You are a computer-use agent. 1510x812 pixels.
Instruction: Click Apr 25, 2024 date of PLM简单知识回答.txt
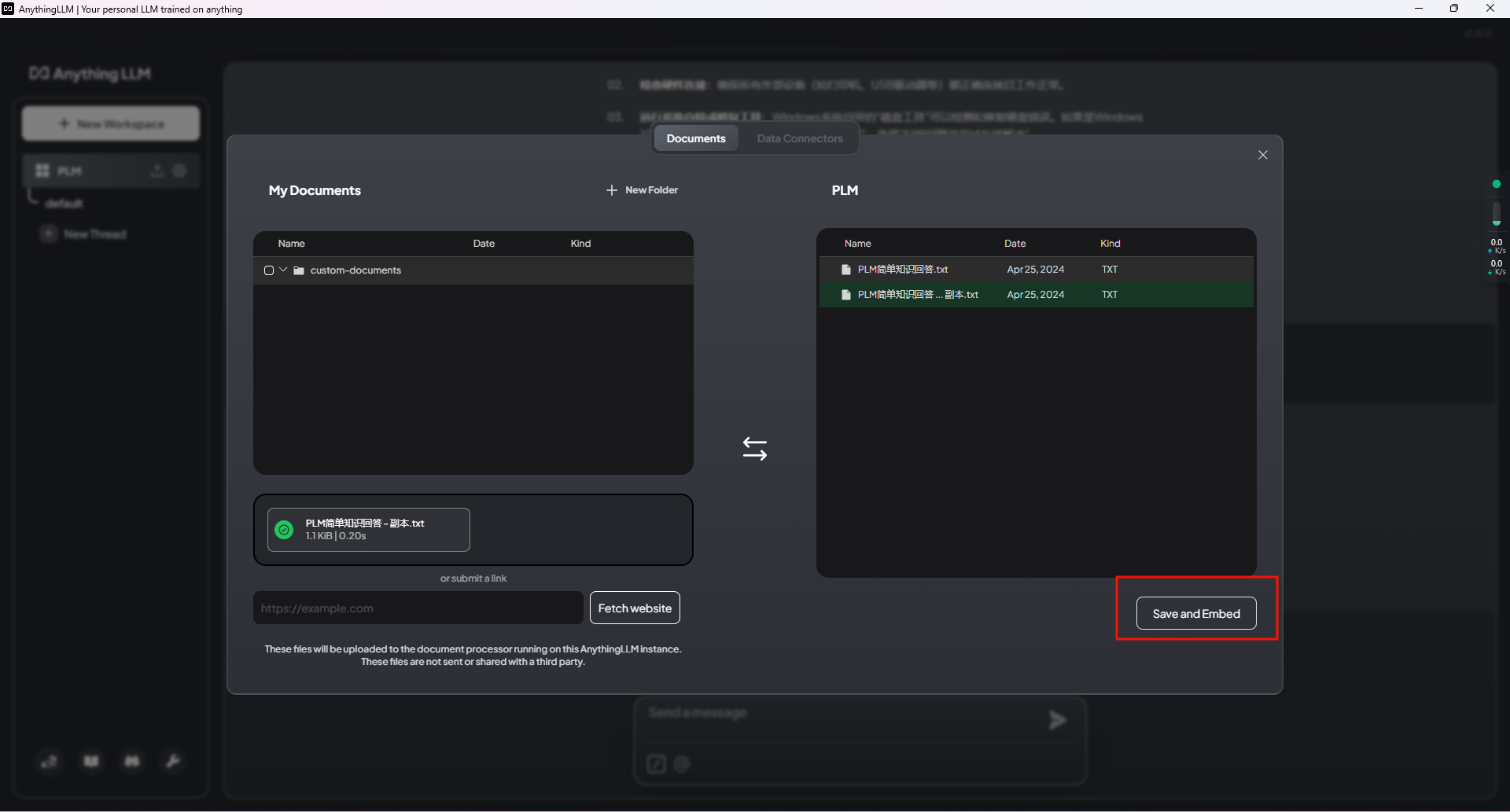pyautogui.click(x=1035, y=270)
